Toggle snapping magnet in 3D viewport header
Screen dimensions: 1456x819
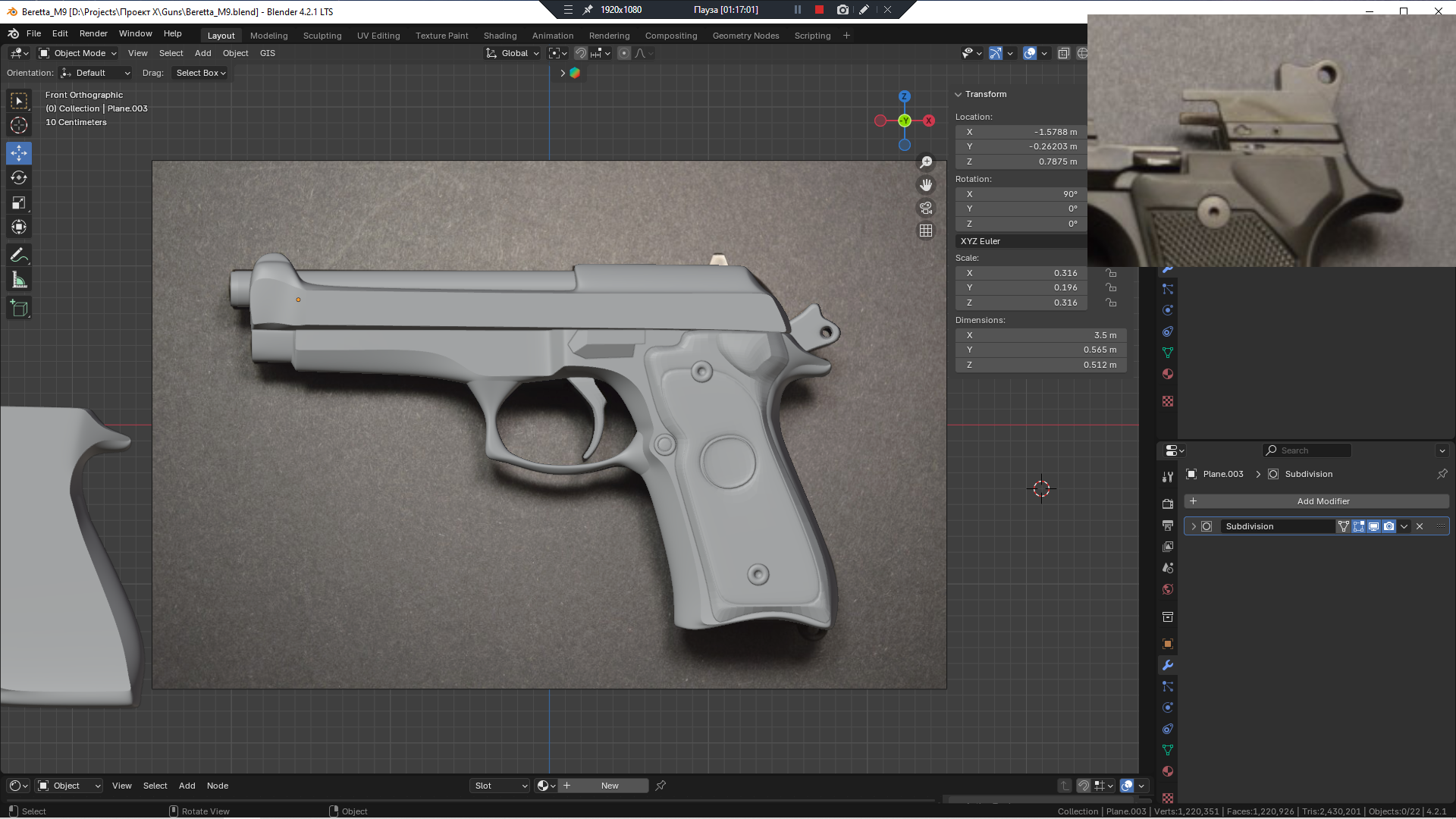pos(581,53)
